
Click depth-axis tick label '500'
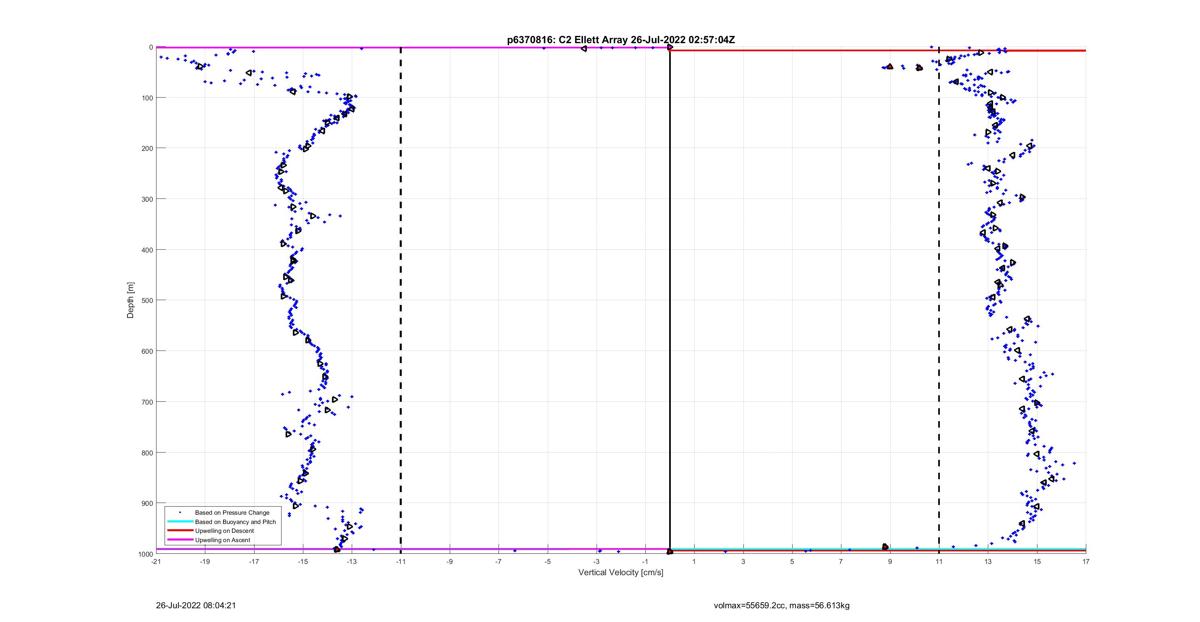pyautogui.click(x=146, y=300)
